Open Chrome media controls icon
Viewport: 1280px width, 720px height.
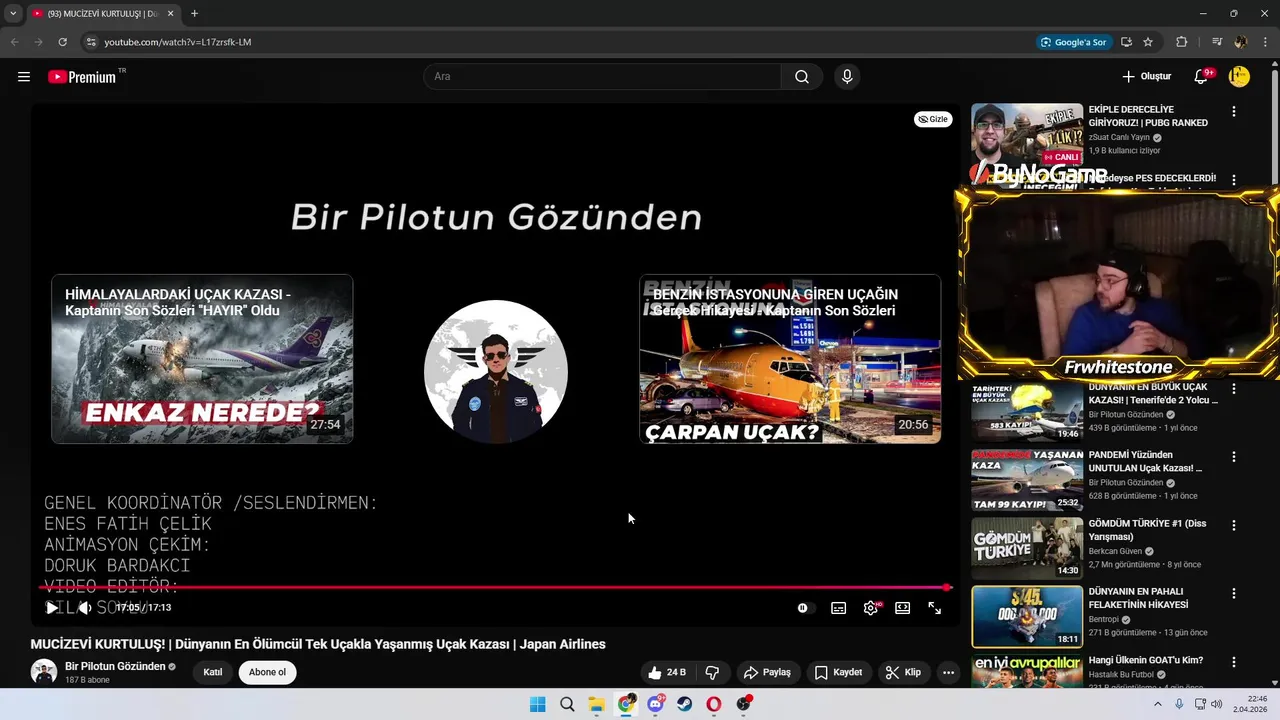pyautogui.click(x=1217, y=42)
